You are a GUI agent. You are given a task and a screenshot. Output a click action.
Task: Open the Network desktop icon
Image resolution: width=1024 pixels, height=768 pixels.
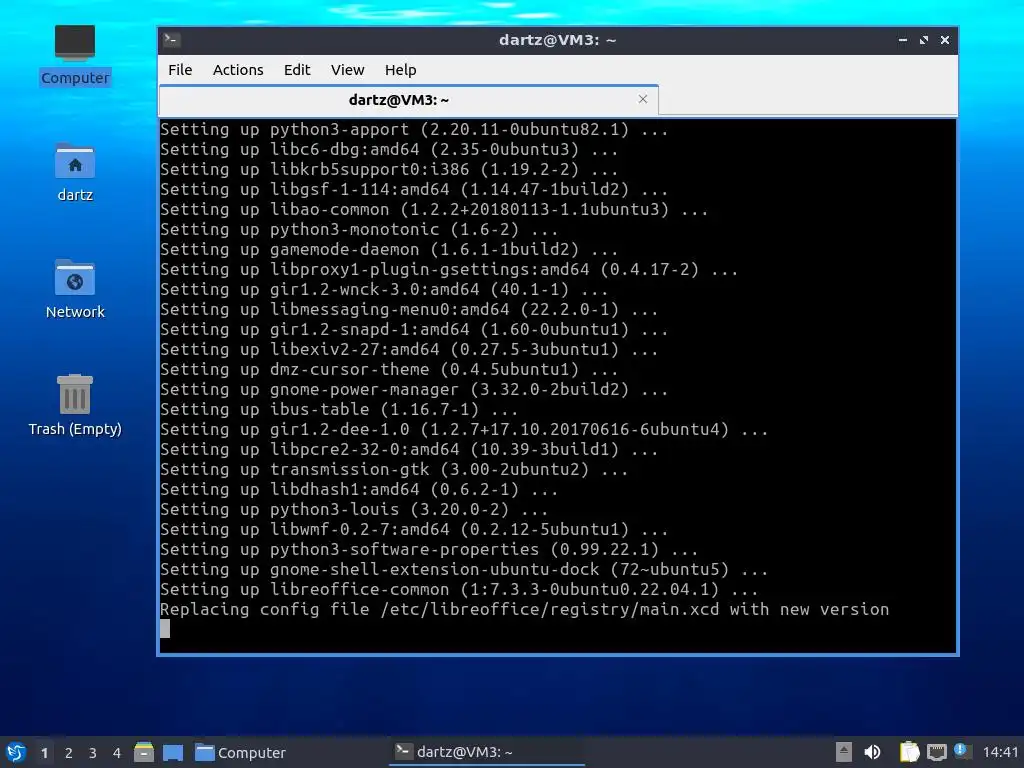tap(74, 289)
